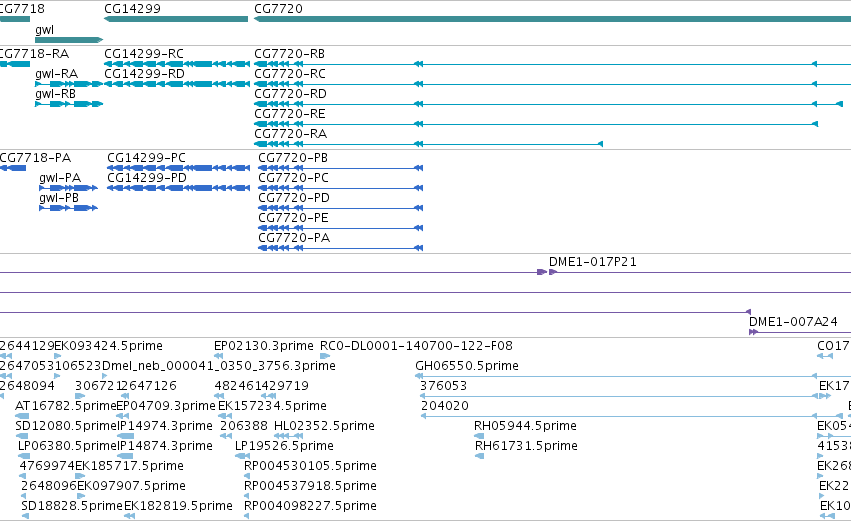Click the CG7720-PC protein label
Screen dimensions: 851x521
[294, 178]
